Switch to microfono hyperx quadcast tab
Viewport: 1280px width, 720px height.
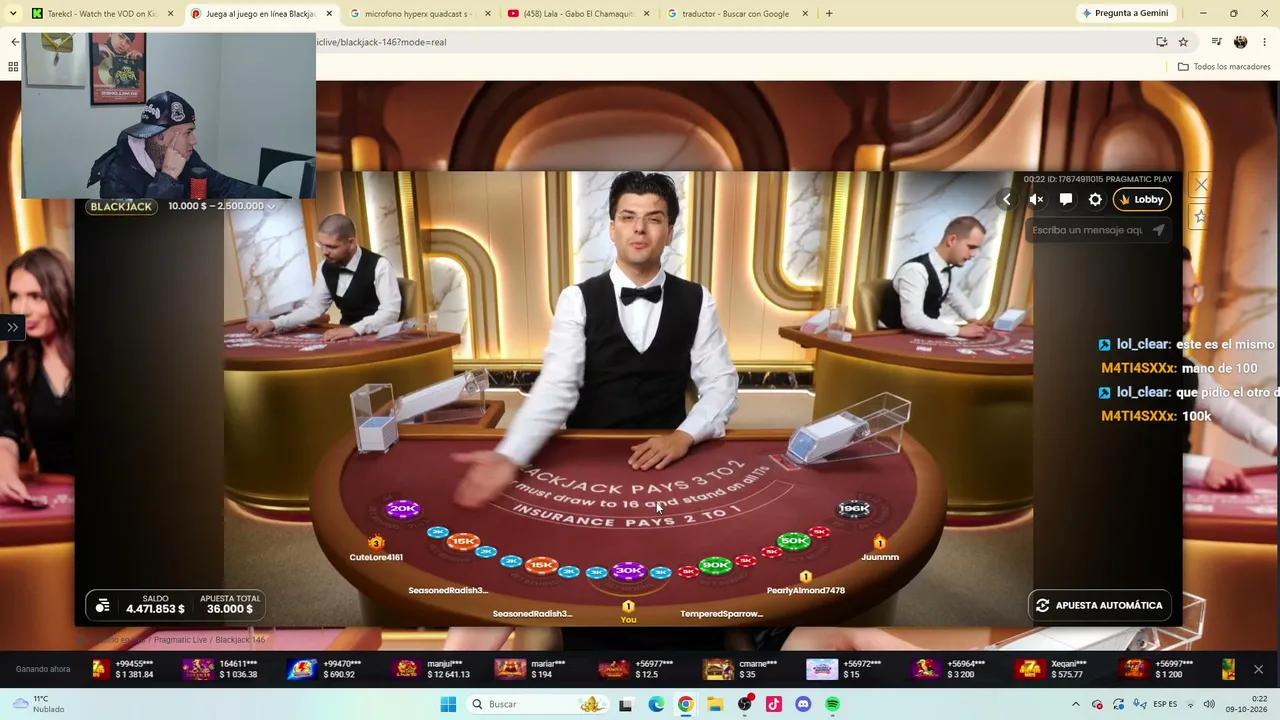point(418,14)
